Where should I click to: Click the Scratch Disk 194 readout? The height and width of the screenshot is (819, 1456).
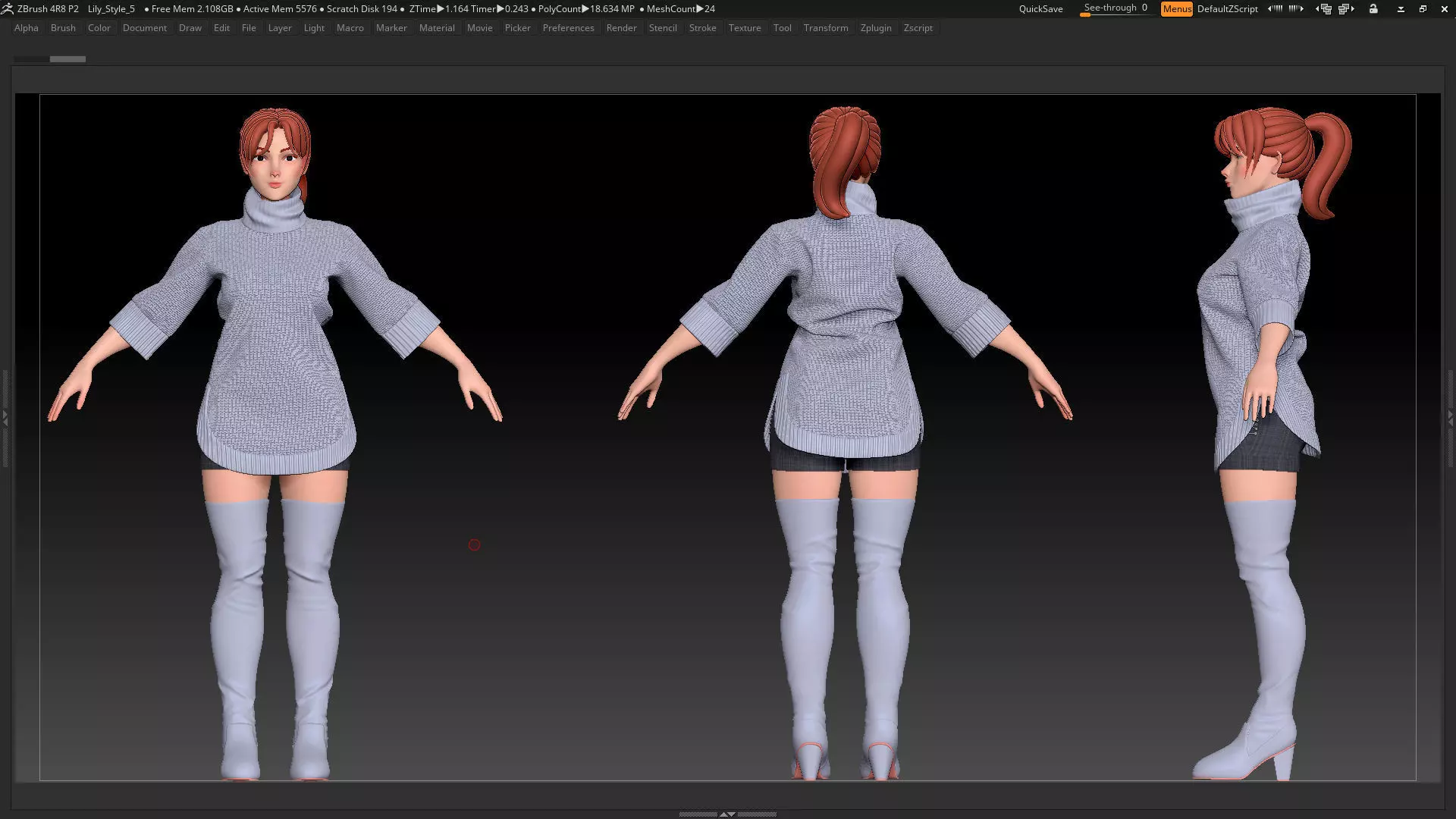[x=362, y=9]
